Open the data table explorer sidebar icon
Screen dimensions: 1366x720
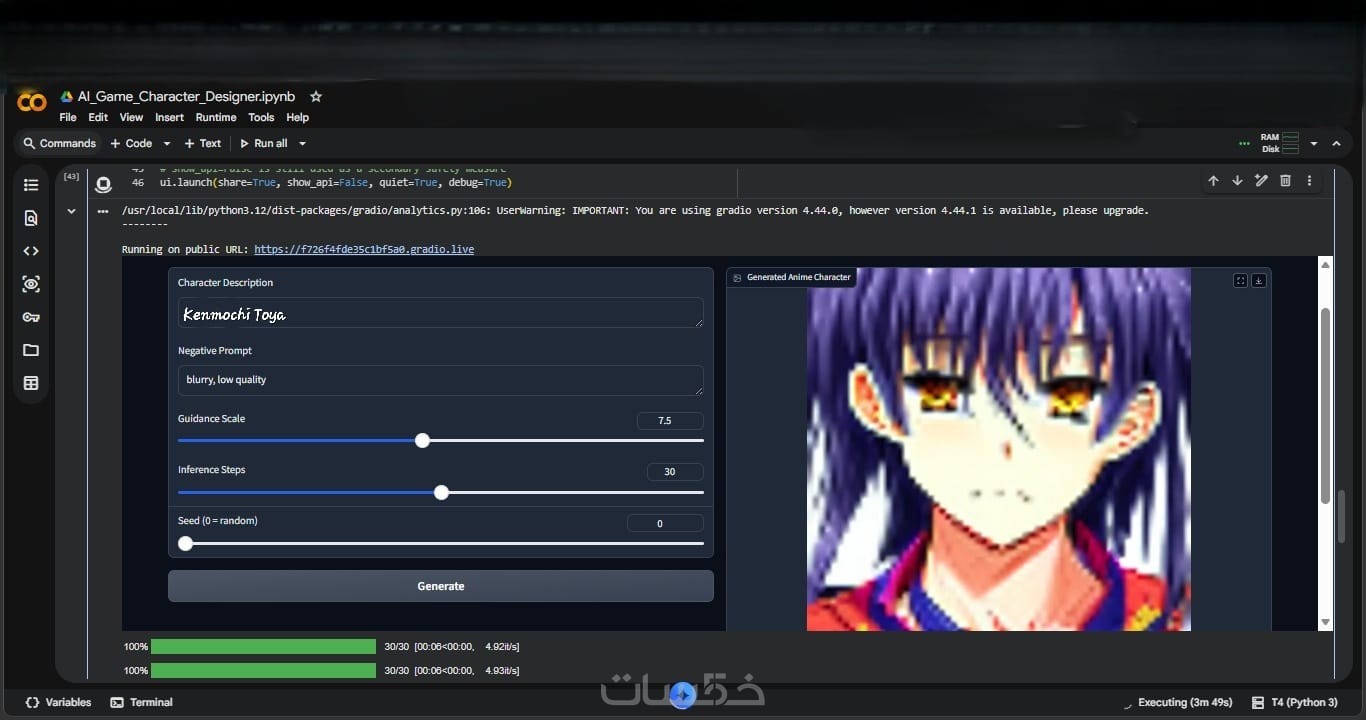pos(31,383)
